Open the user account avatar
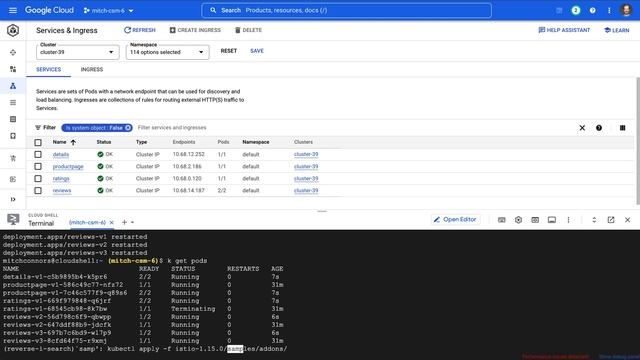The height and width of the screenshot is (360, 640). (626, 10)
